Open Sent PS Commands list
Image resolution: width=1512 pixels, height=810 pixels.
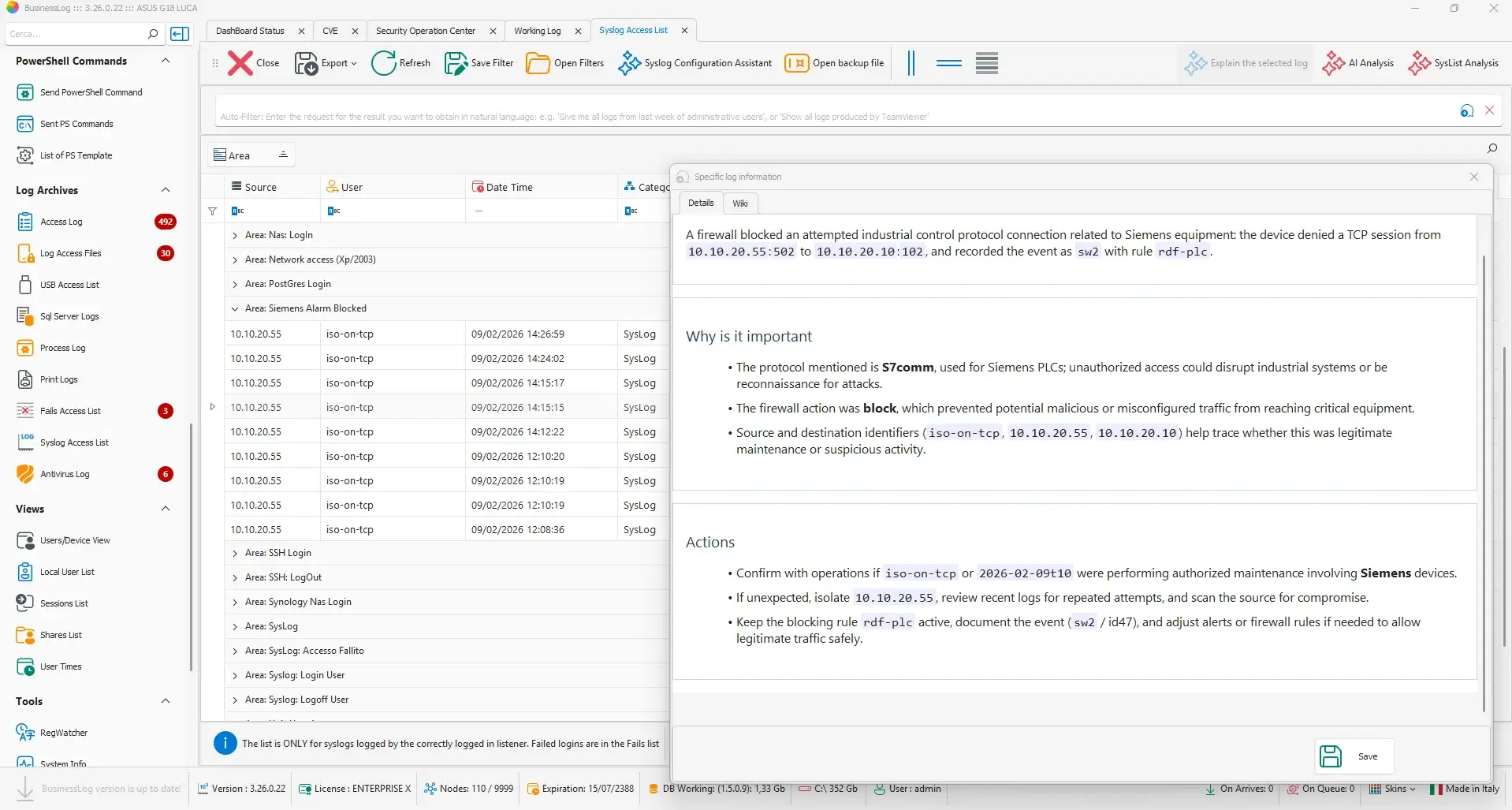point(65,124)
